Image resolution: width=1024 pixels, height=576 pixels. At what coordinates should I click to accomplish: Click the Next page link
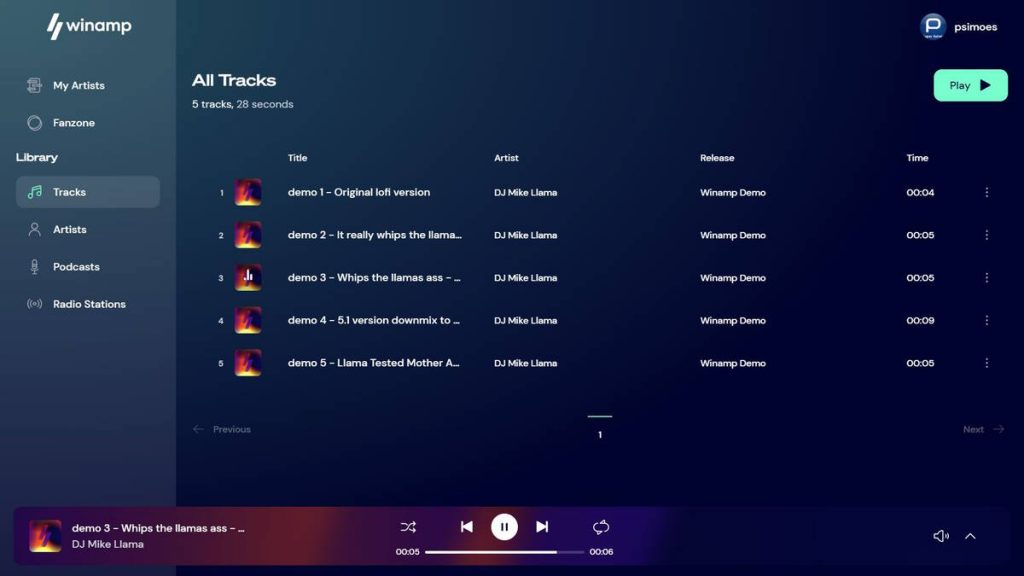click(982, 430)
